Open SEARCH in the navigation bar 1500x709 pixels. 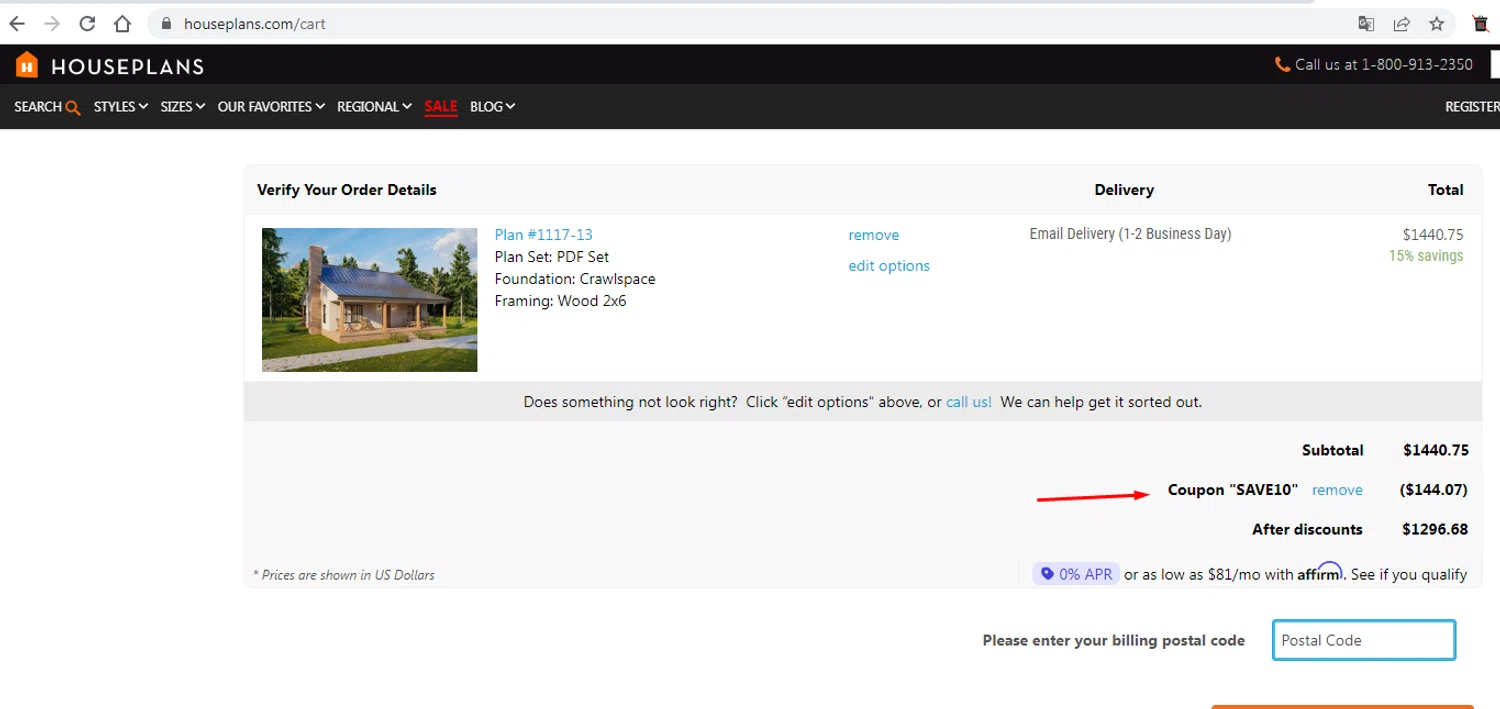pyautogui.click(x=38, y=106)
